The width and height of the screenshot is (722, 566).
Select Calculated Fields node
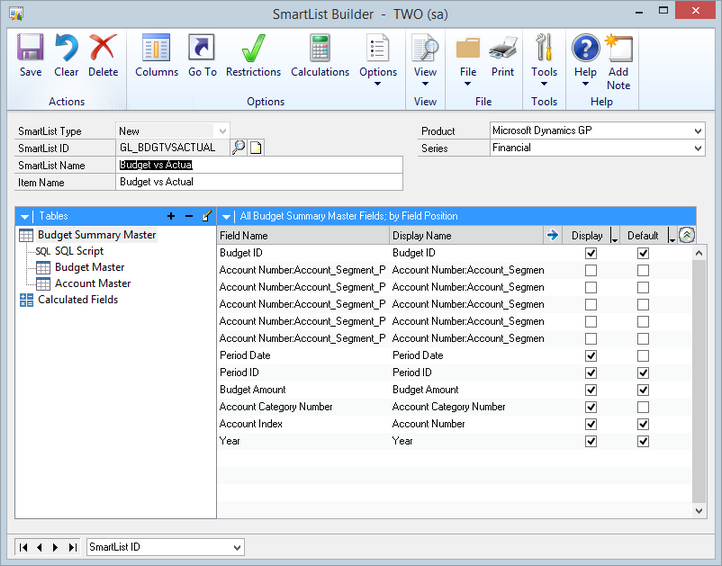coord(78,299)
